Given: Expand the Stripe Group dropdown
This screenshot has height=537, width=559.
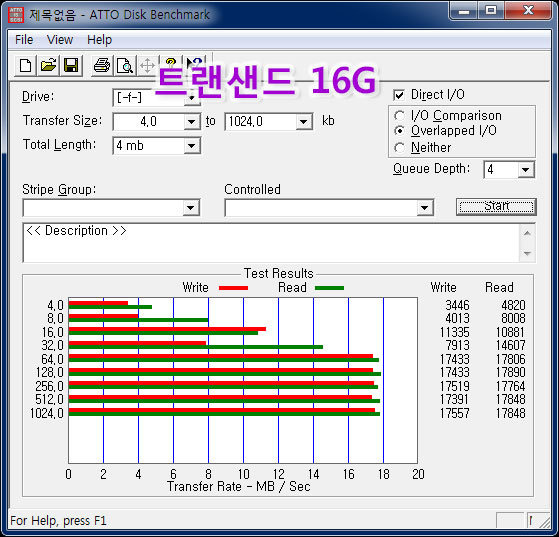Looking at the screenshot, I should [191, 208].
